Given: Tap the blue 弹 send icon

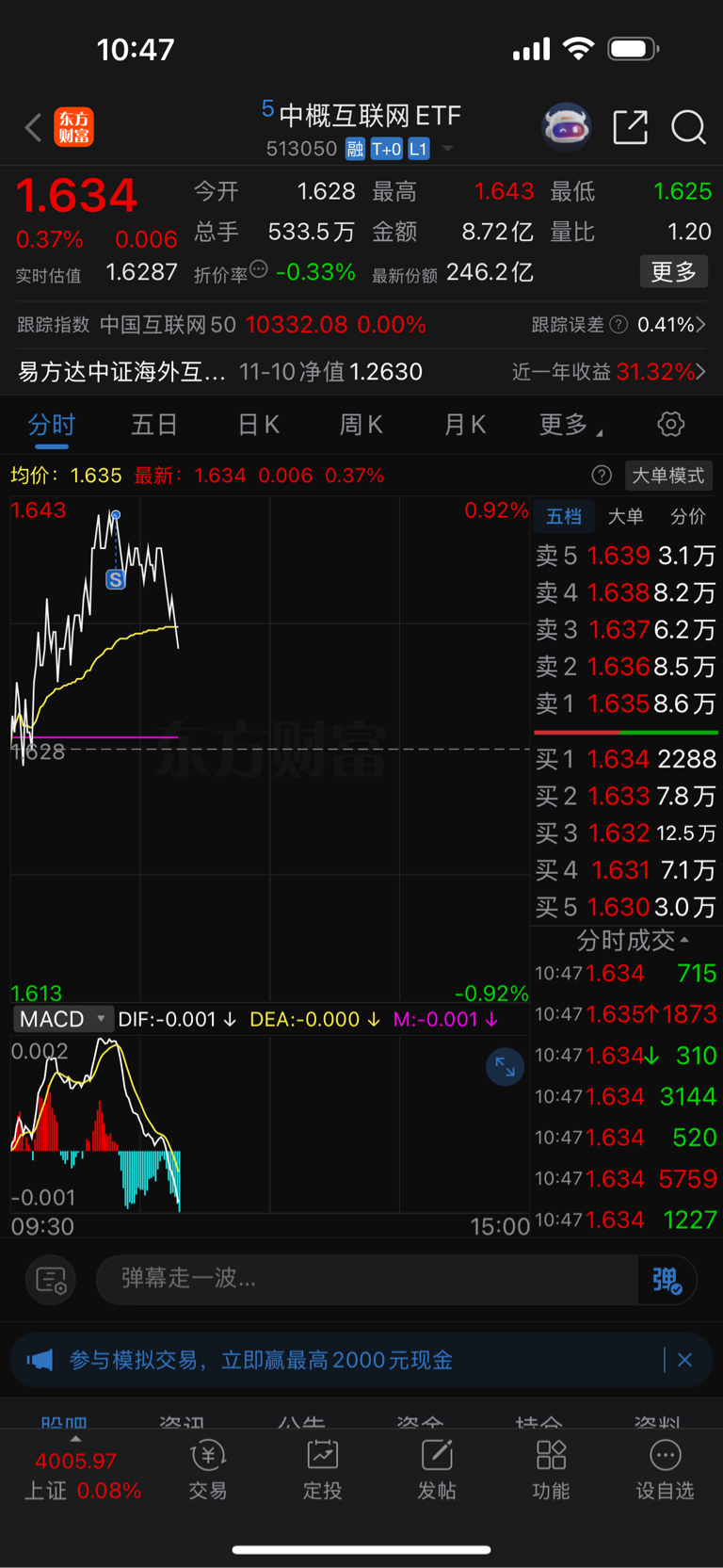Looking at the screenshot, I should (x=667, y=1280).
